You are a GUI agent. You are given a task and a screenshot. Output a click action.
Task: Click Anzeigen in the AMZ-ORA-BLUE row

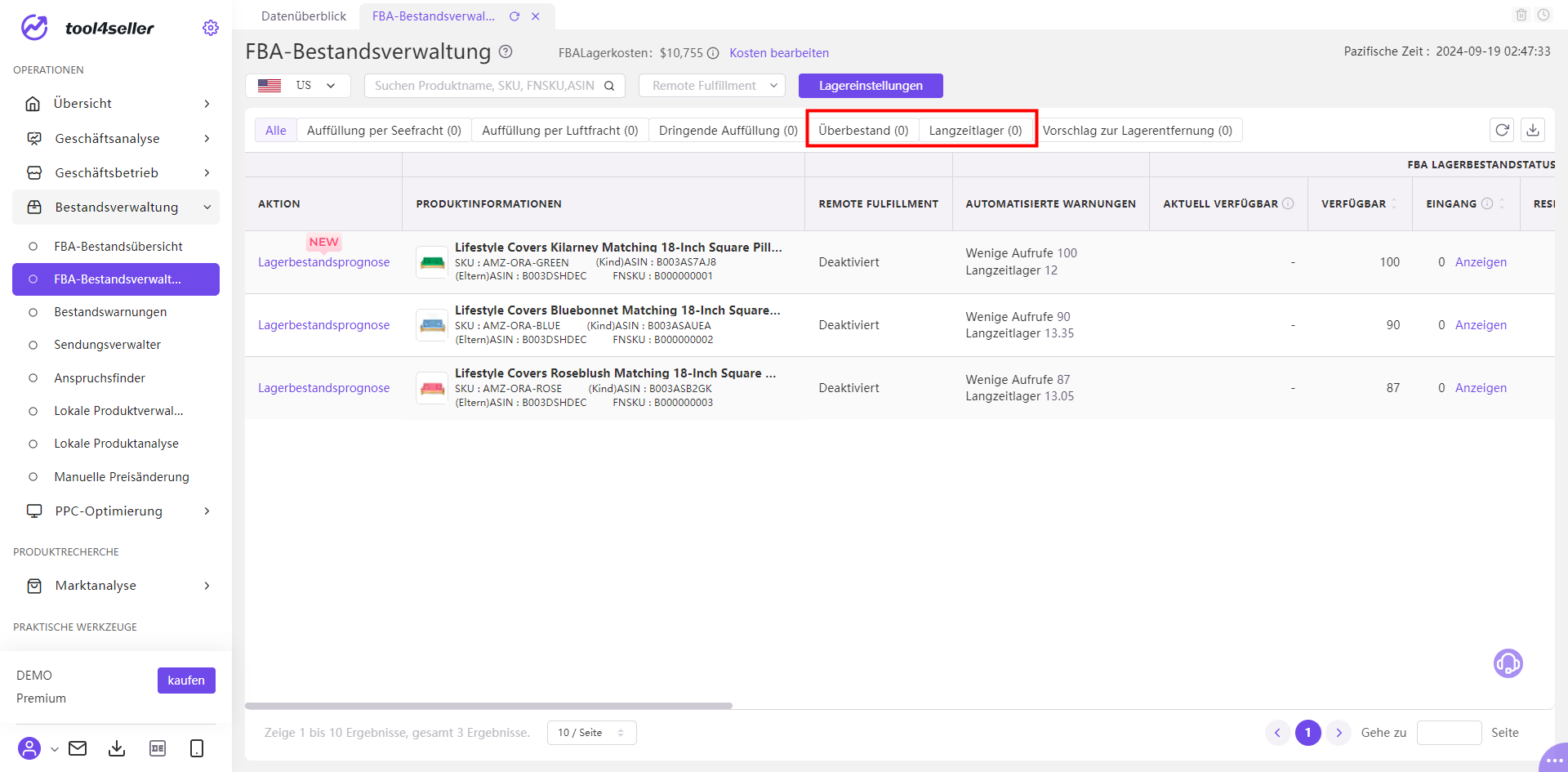(x=1481, y=325)
